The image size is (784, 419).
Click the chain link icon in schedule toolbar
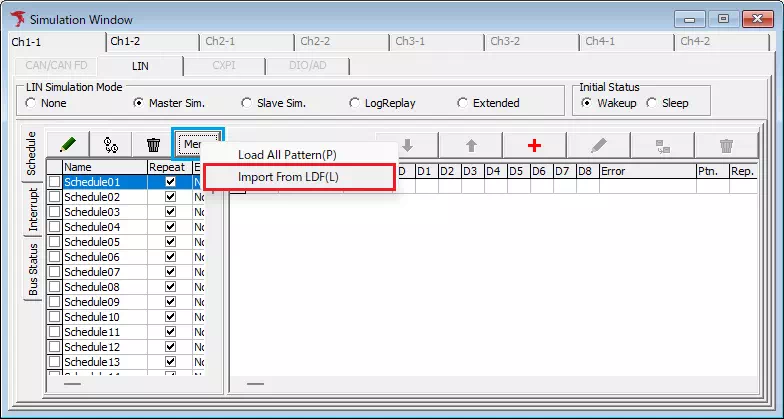[x=111, y=145]
